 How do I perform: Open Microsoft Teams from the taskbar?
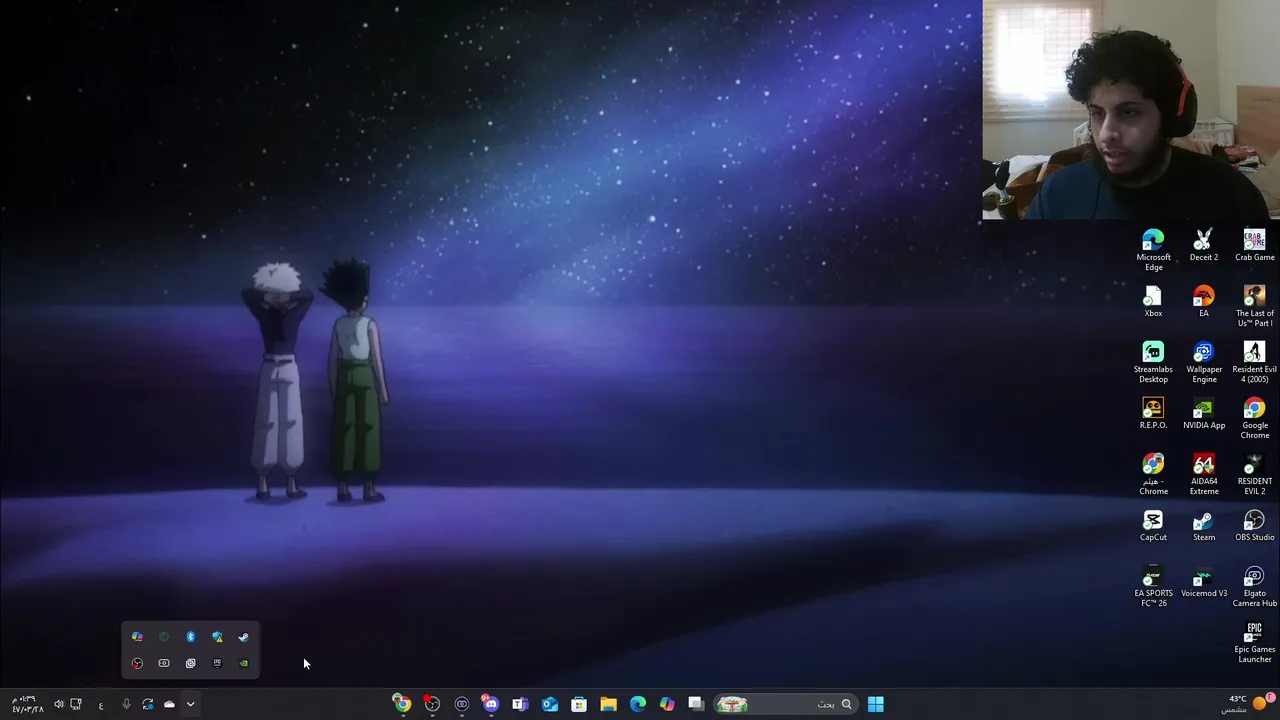[x=520, y=704]
